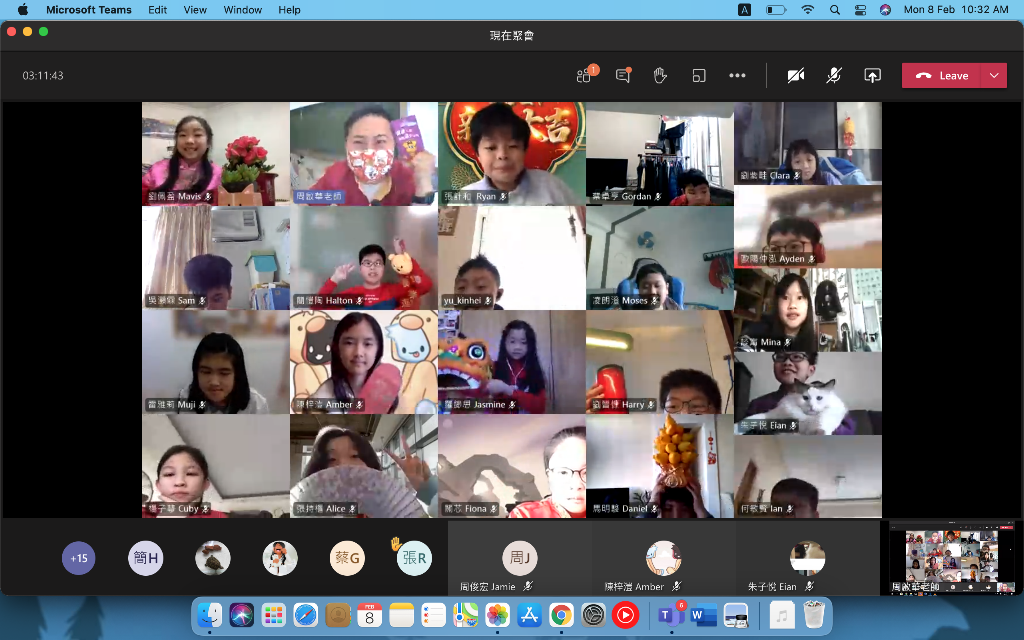
Task: Expand the Leave options dropdown arrow
Action: click(x=994, y=76)
